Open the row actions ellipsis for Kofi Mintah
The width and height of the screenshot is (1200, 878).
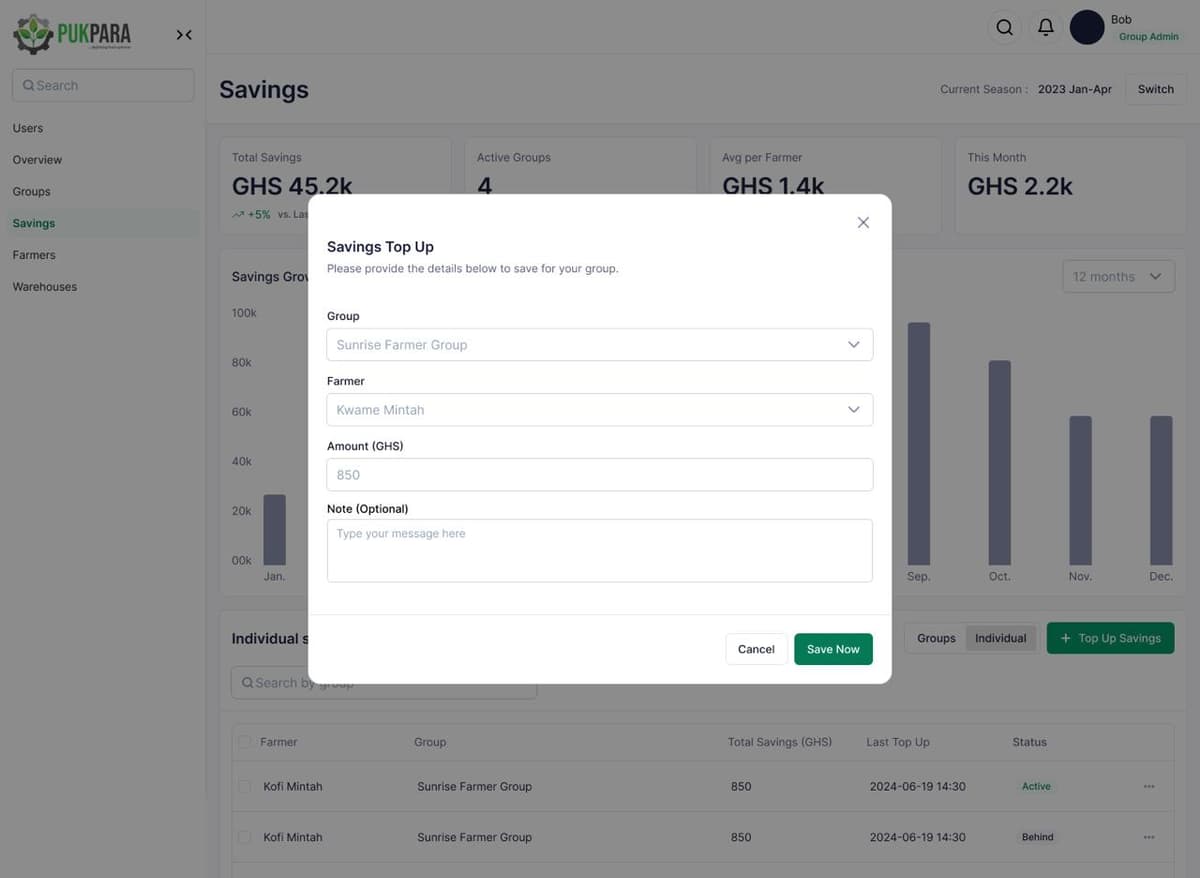[1146, 786]
